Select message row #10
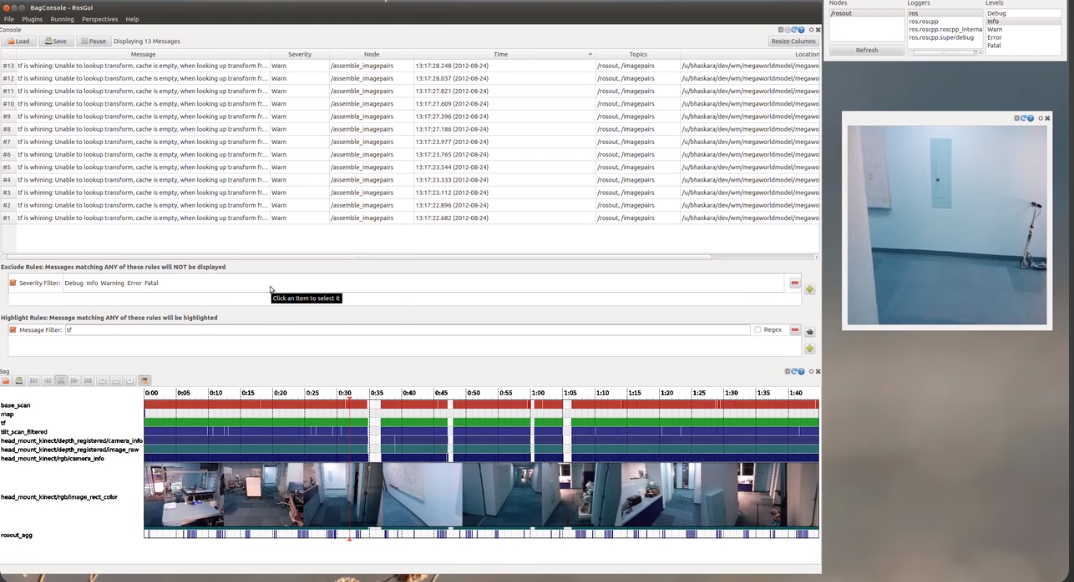The width and height of the screenshot is (1074, 582). pos(410,104)
